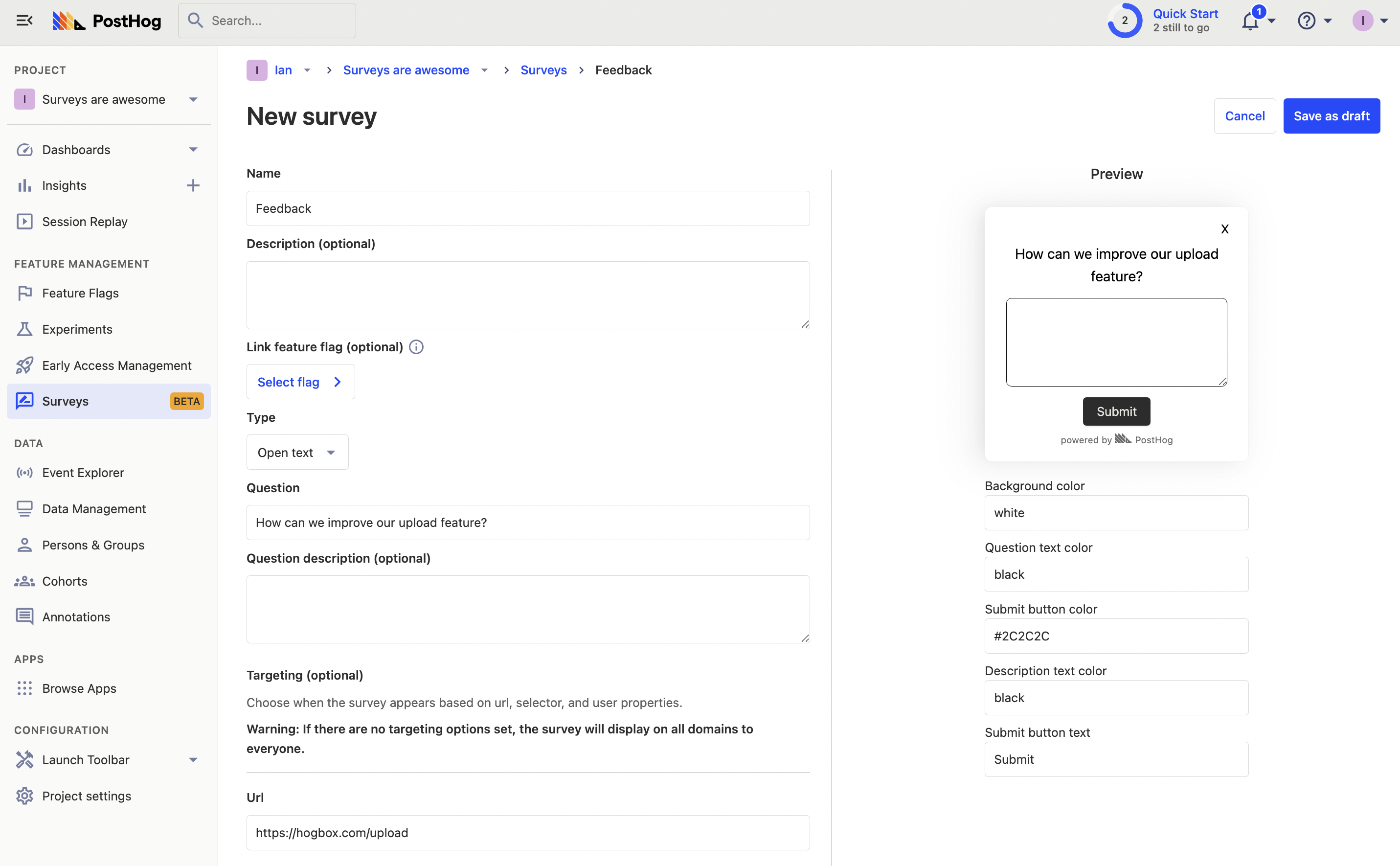Open the Insights menu item
This screenshot has height=866, width=1400.
pyautogui.click(x=63, y=185)
